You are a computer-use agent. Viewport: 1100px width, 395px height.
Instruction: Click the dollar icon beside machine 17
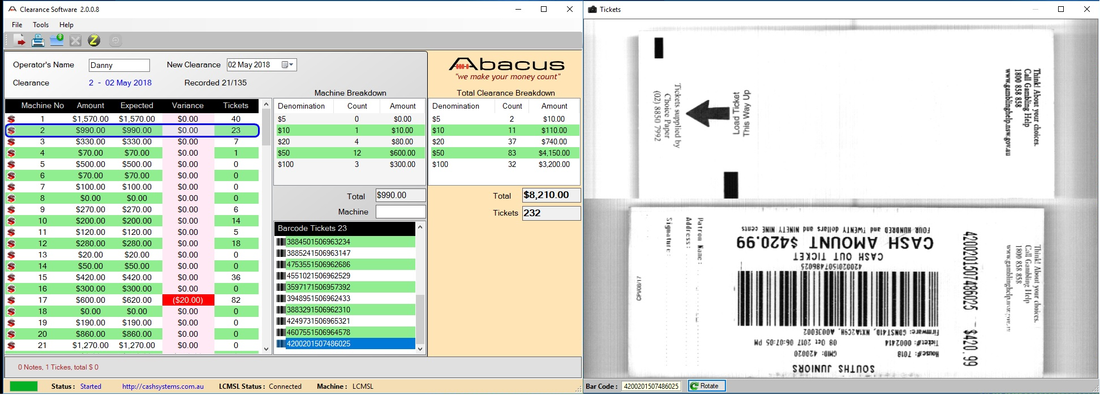11,300
